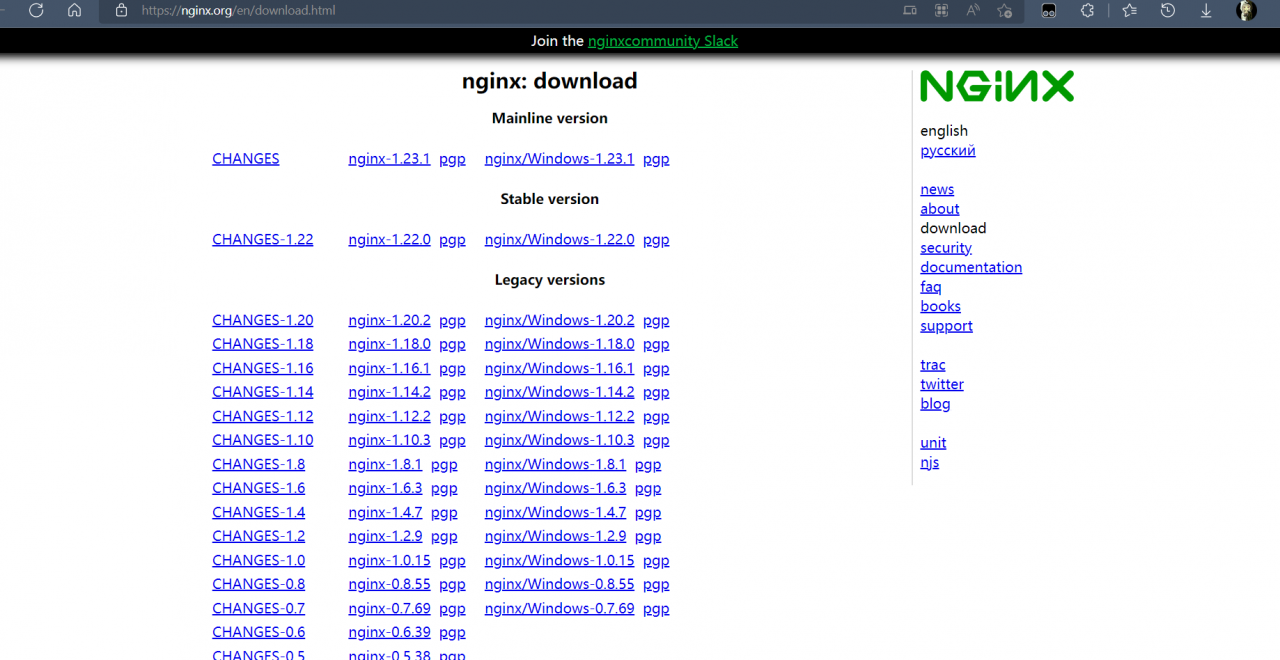Open CHANGES-1.2 link

259,537
